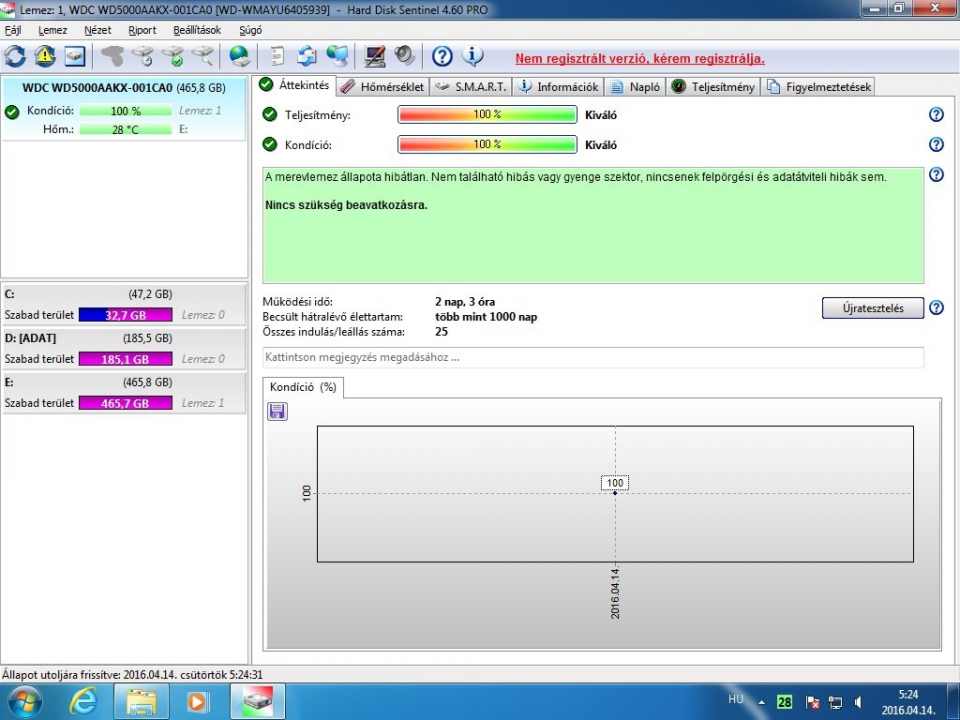Click the help icon beside green status text
This screenshot has height=720, width=960.
tap(936, 174)
